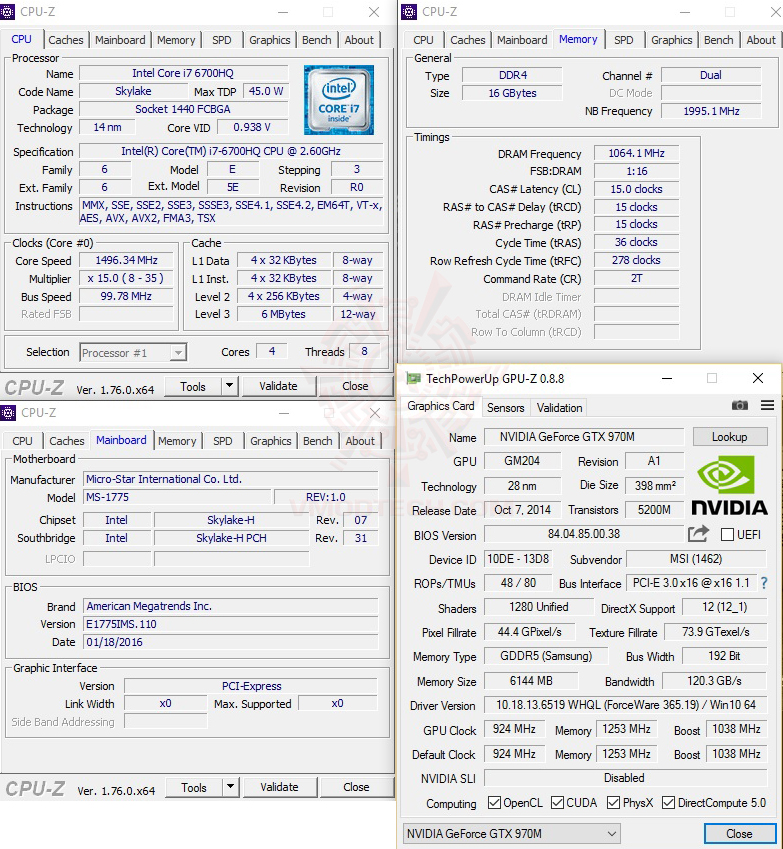
Task: Capture GPU-Z screenshot with camera icon
Action: (740, 406)
